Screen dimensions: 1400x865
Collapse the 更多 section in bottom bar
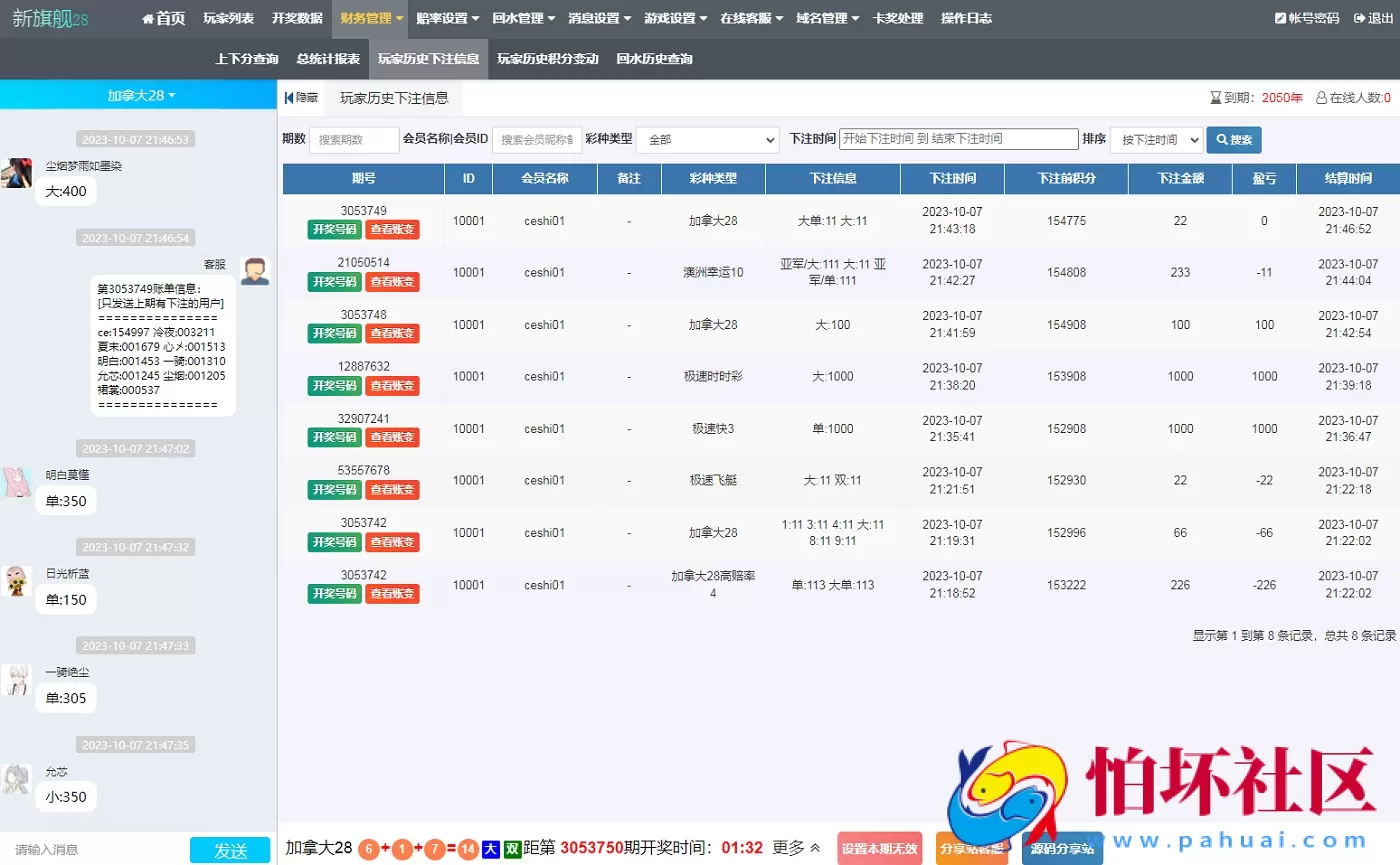[814, 848]
